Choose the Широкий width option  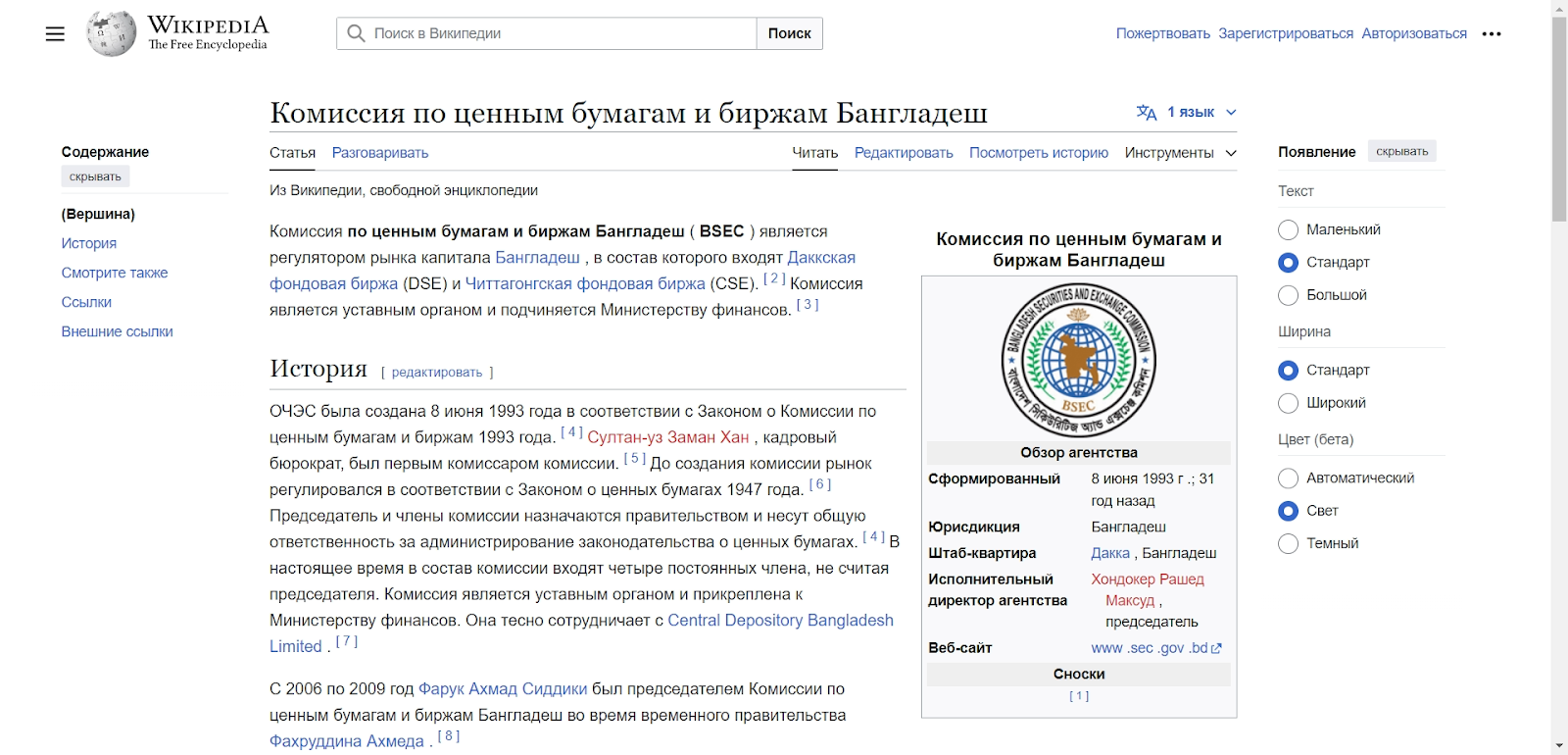[x=1288, y=403]
